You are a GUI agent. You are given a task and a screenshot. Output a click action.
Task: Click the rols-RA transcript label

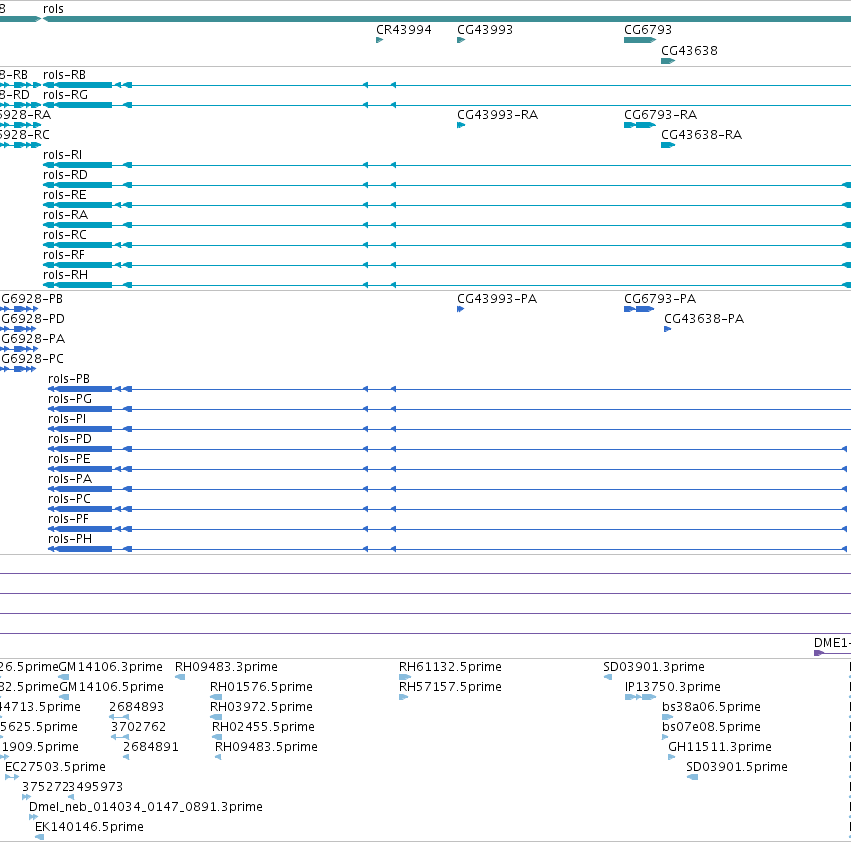click(x=65, y=216)
